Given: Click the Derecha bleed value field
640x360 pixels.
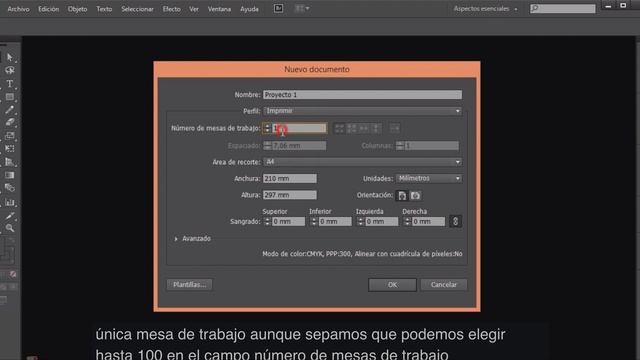Looking at the screenshot, I should tap(428, 221).
